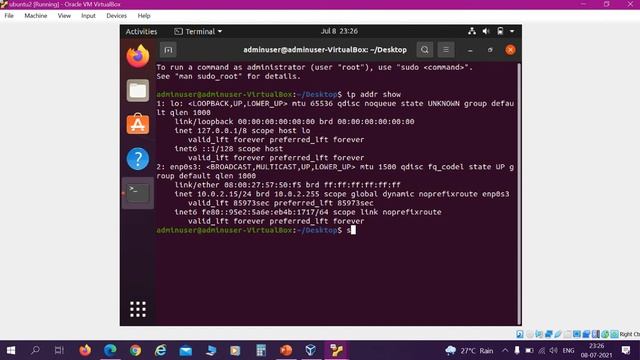This screenshot has height=360, width=640.
Task: Click the inet 127.0.0.1/8 text
Action: click(211, 131)
